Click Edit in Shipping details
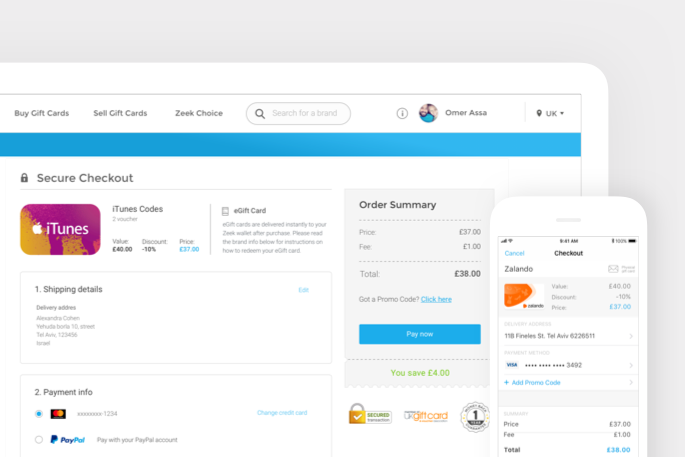 [x=304, y=290]
